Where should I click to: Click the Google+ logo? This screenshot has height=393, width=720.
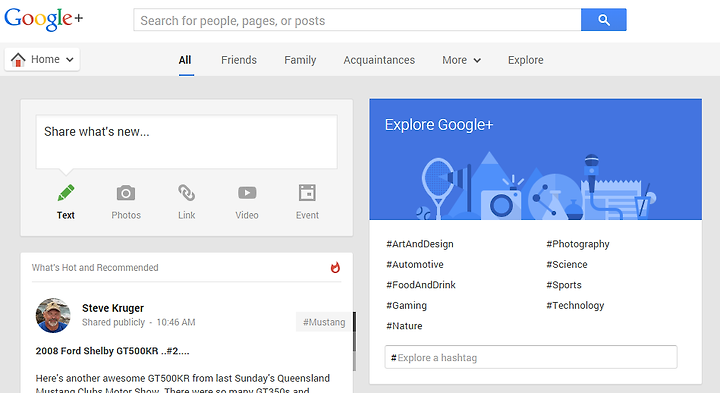[x=44, y=19]
